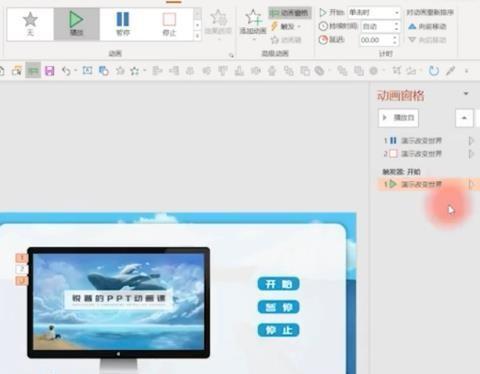This screenshot has height=374, width=480.
Task: Select the eyedropper tool in quick toolbar
Action: [x=450, y=71]
